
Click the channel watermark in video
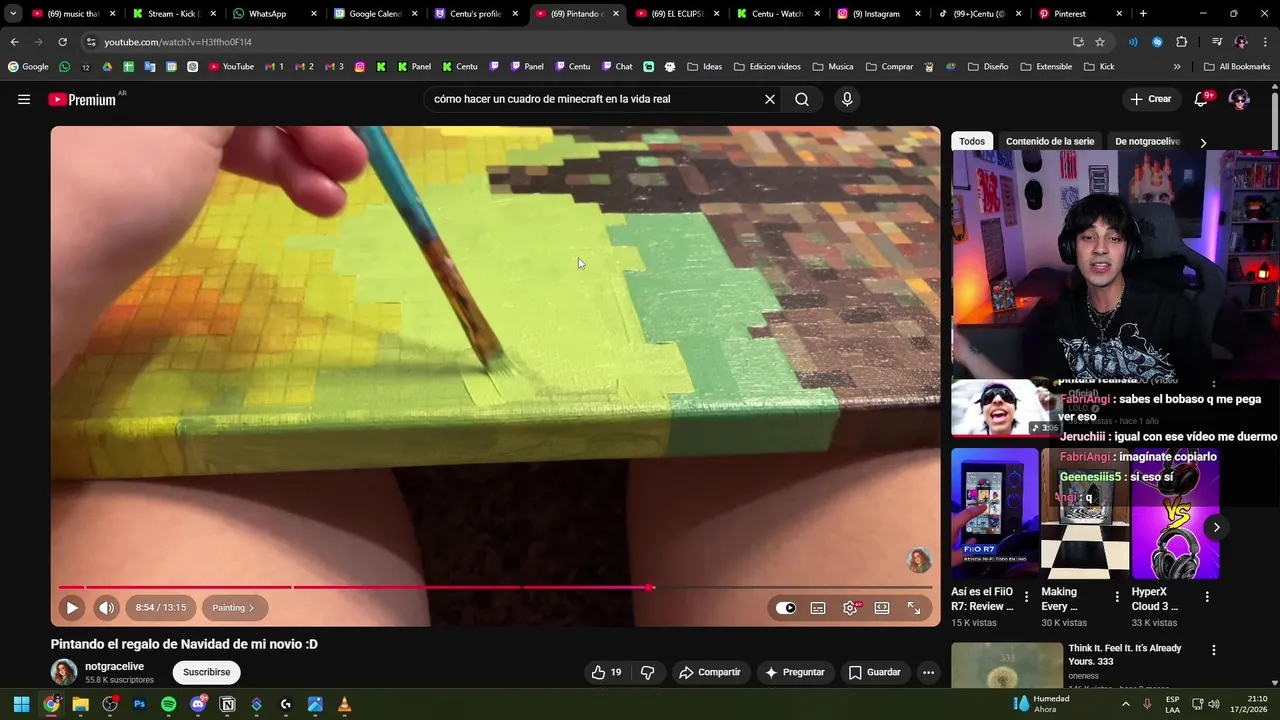918,560
